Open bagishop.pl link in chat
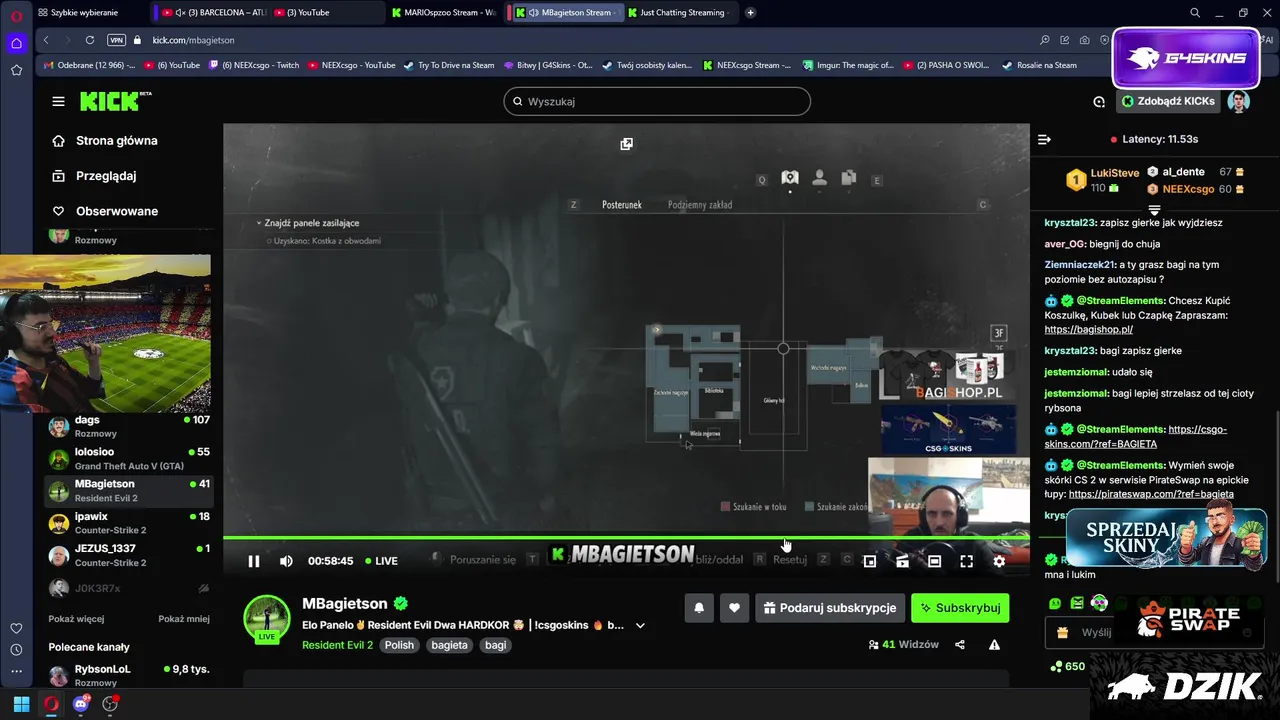Image resolution: width=1280 pixels, height=720 pixels. tap(1089, 329)
